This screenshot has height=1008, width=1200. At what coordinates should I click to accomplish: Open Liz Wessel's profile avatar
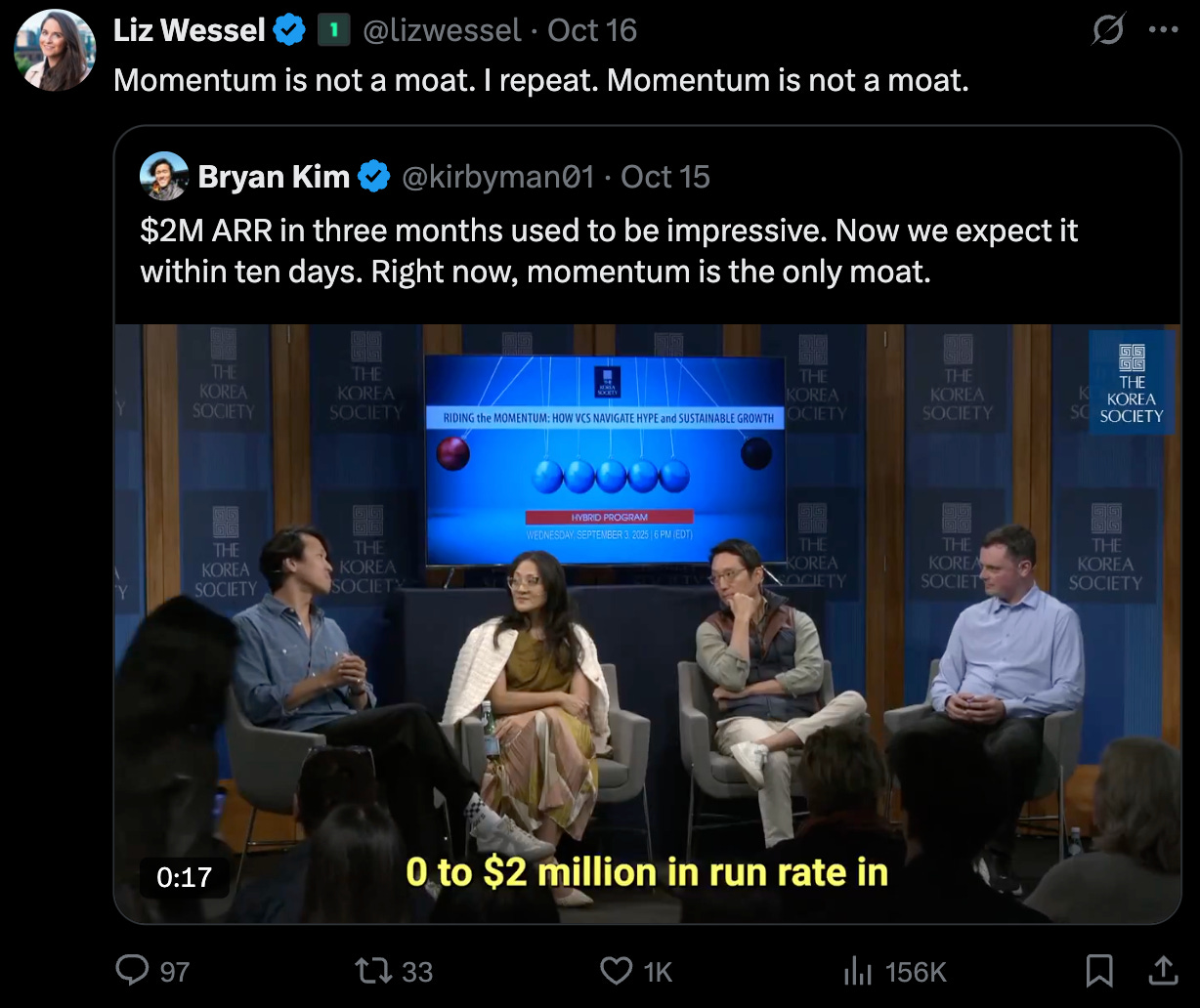tap(55, 51)
